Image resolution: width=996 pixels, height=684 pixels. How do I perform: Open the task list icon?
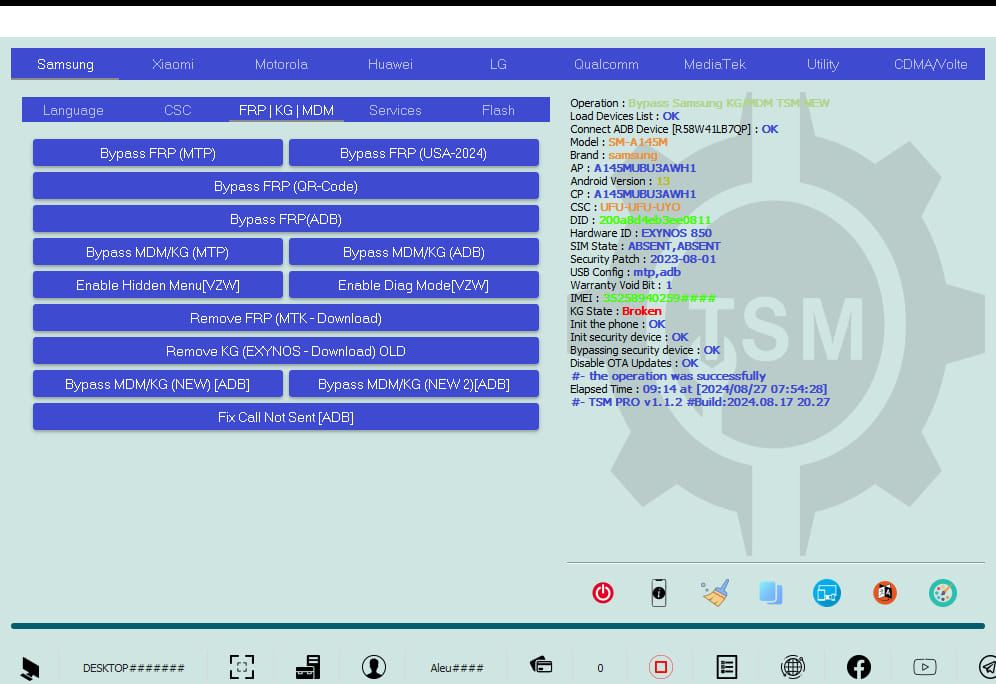pos(727,667)
